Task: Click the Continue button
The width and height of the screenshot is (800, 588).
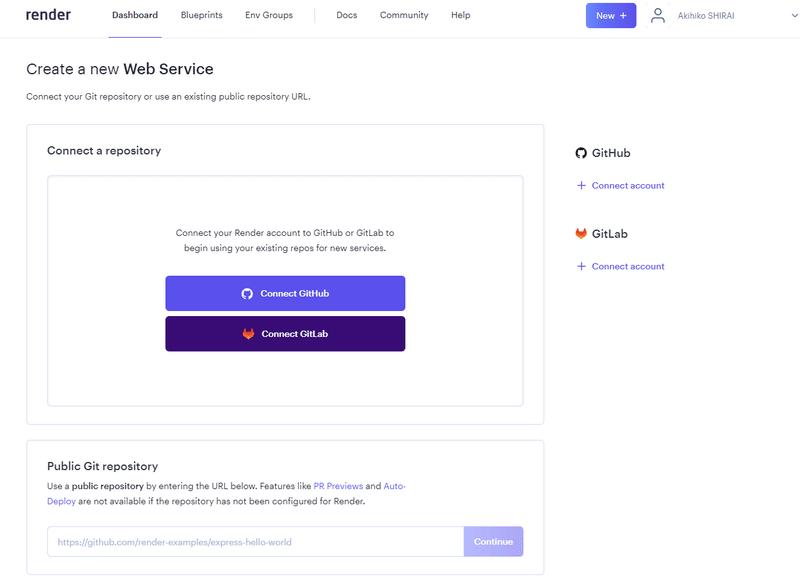Action: click(x=493, y=542)
